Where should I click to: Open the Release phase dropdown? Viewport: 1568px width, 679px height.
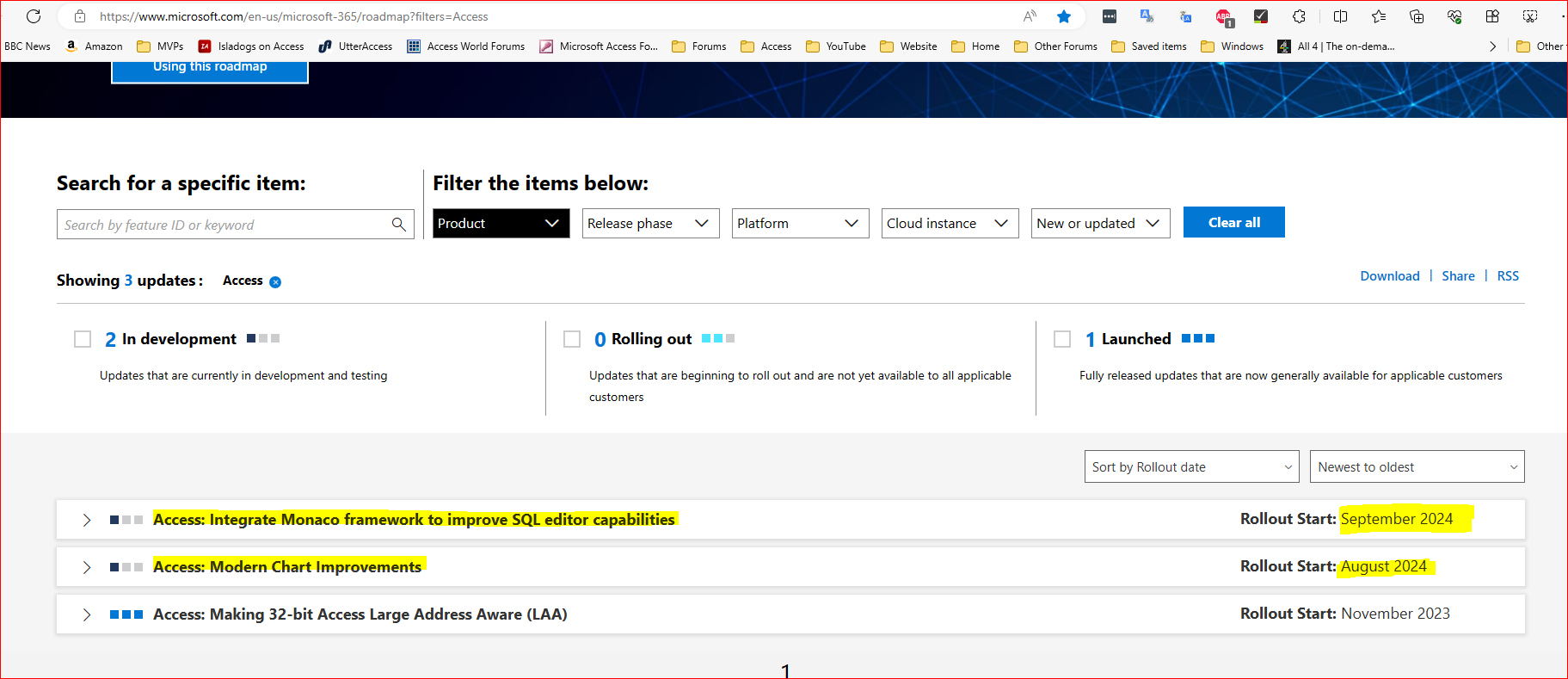coord(650,223)
